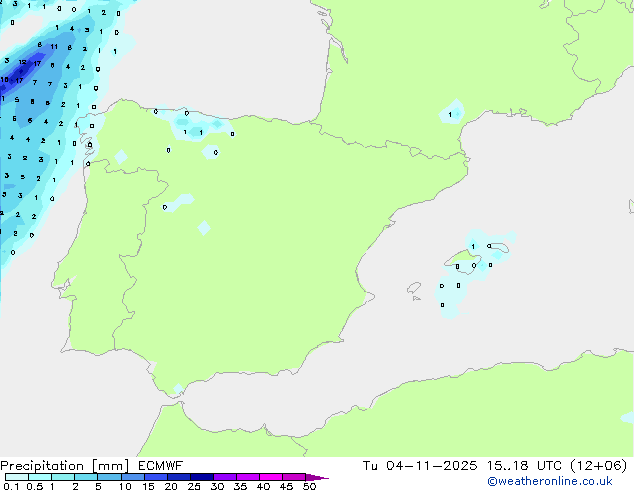
Task: Select the 2–5 mm legend color box
Action: point(86,477)
